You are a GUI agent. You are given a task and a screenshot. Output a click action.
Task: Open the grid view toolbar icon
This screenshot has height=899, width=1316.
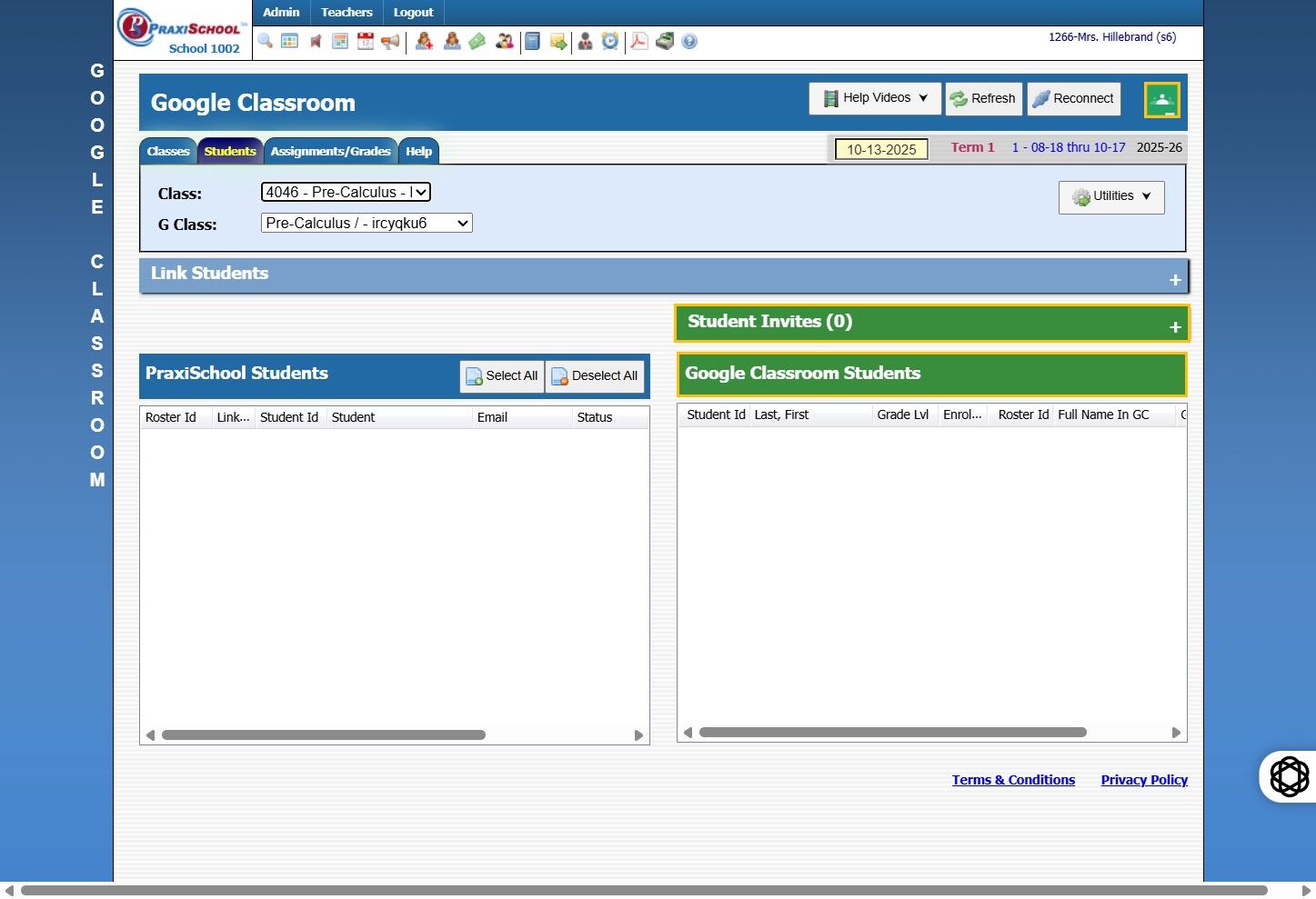click(x=290, y=41)
